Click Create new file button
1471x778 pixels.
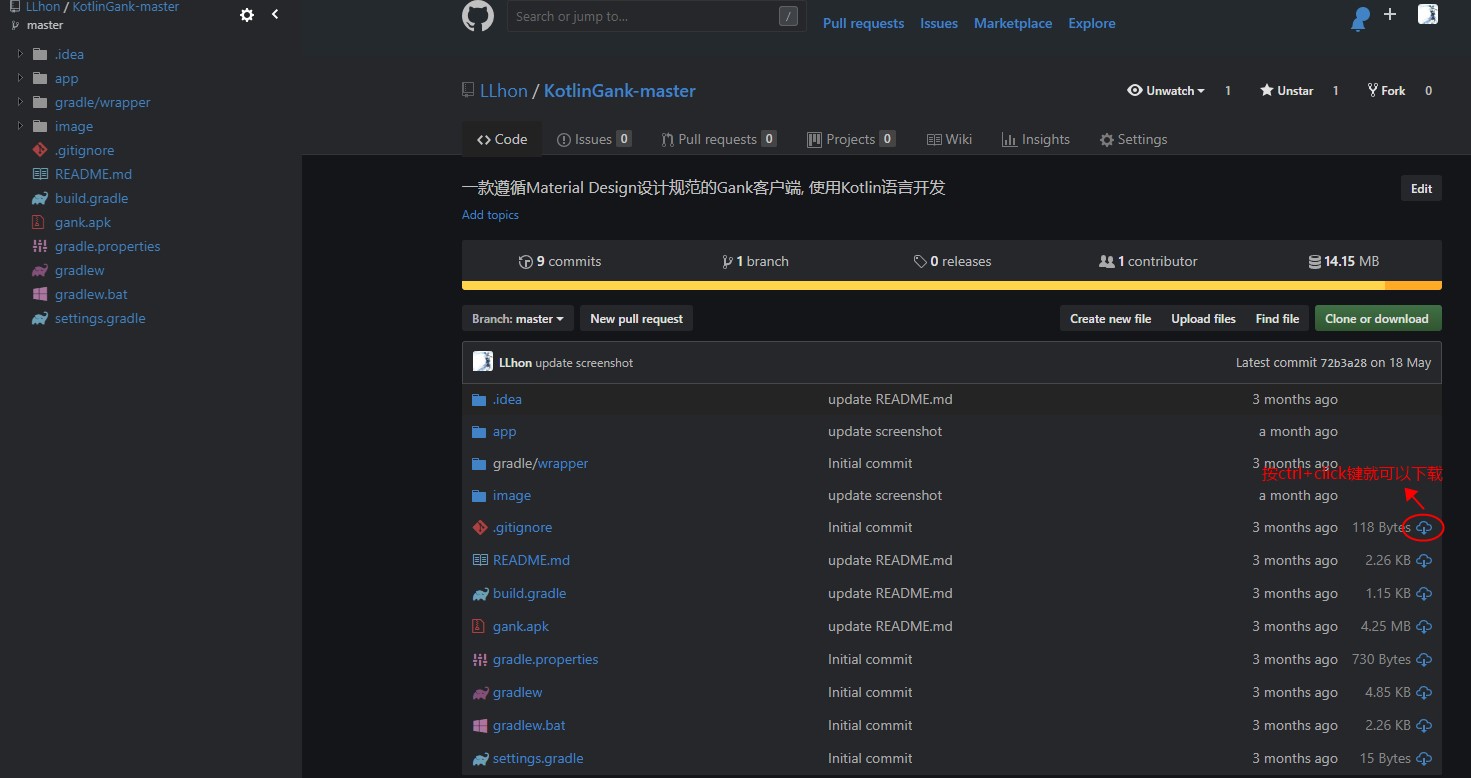click(1110, 318)
